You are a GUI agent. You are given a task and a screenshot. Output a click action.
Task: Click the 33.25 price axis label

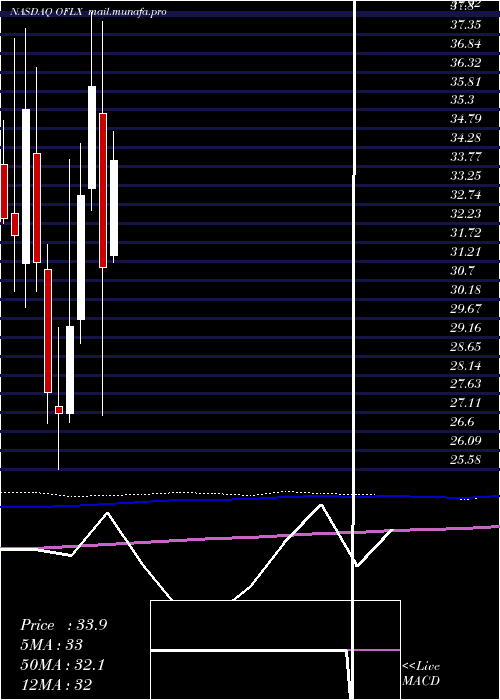click(466, 176)
